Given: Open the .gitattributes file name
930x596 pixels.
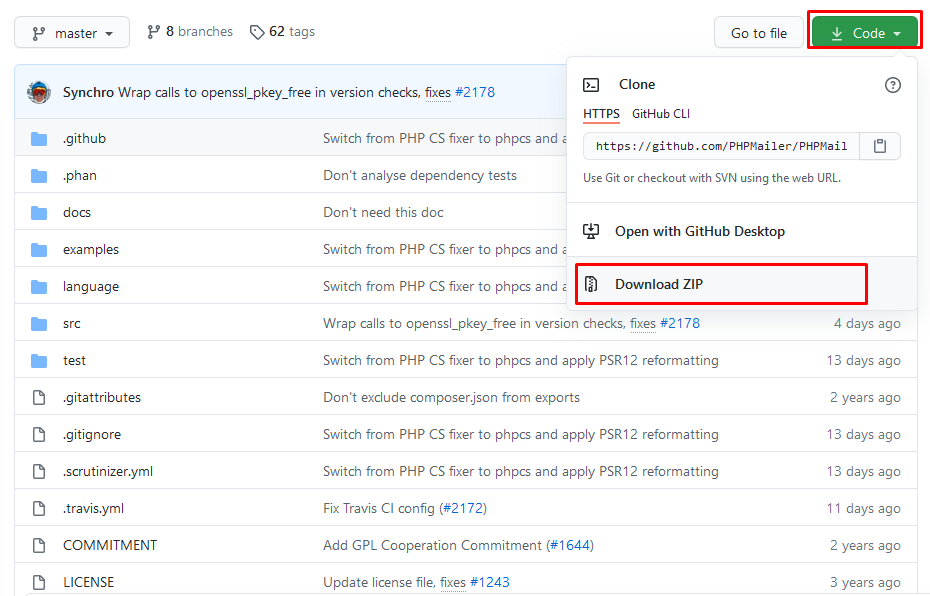Looking at the screenshot, I should coord(102,397).
